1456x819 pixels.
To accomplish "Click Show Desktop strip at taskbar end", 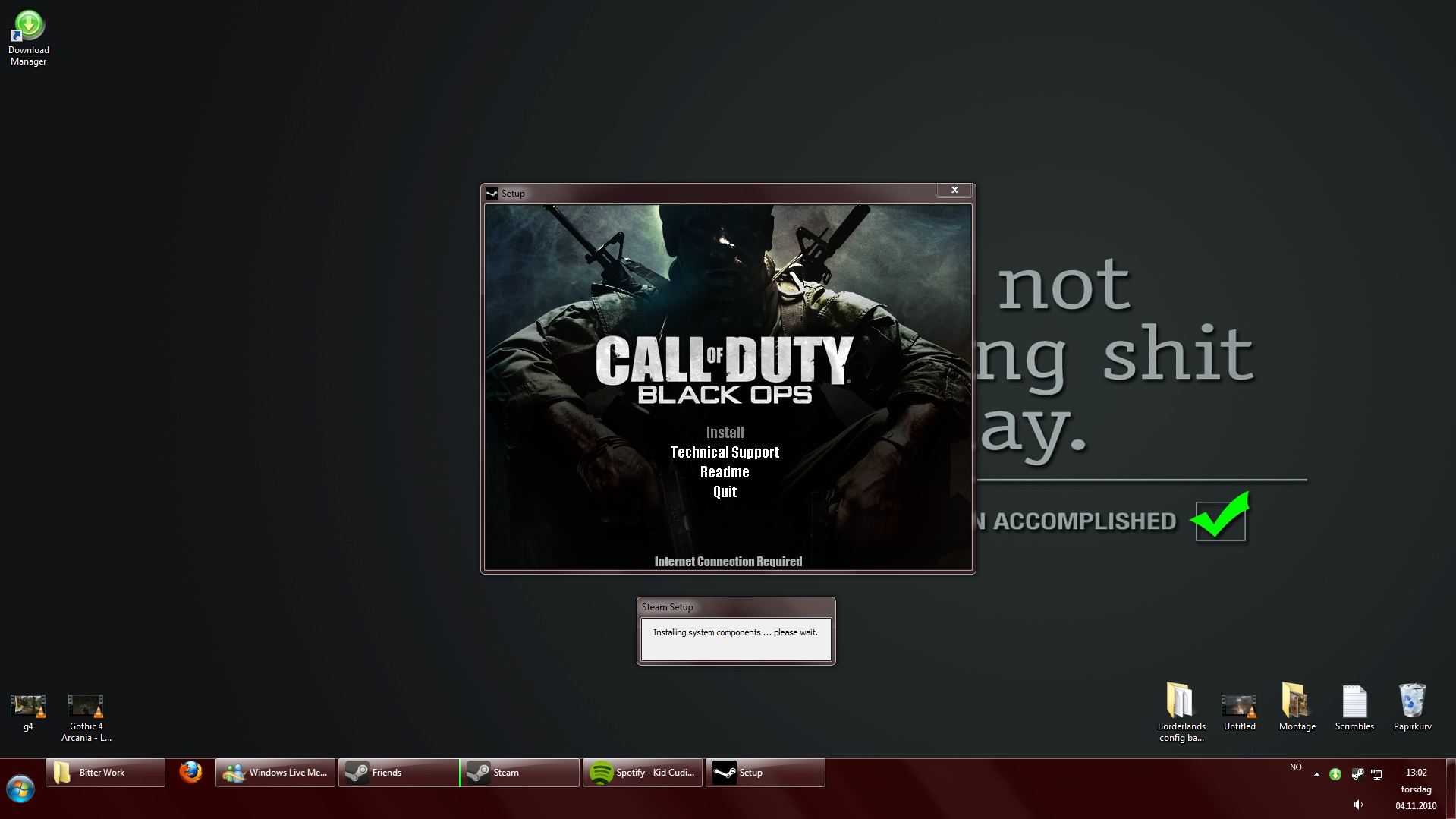I will 1450,789.
